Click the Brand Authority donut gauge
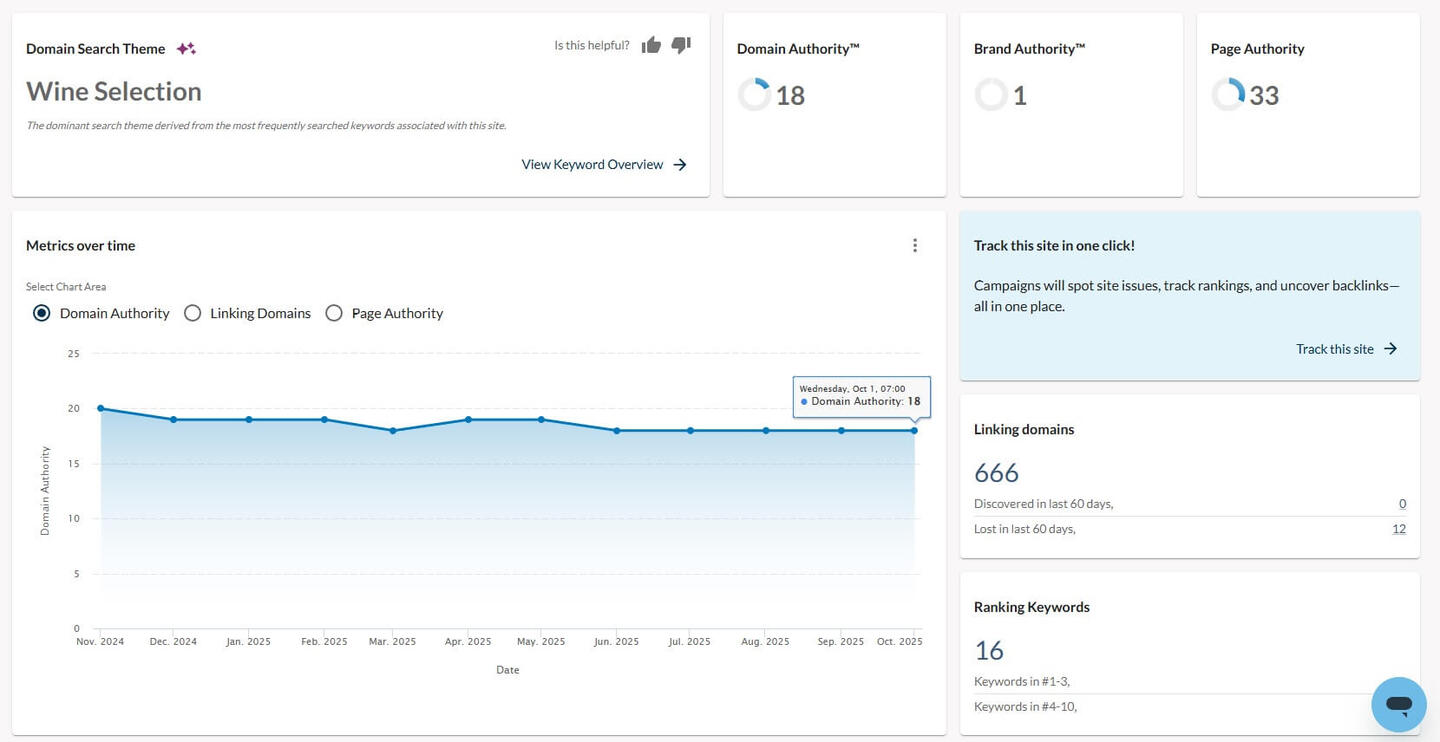The image size is (1440, 742). pyautogui.click(x=991, y=95)
